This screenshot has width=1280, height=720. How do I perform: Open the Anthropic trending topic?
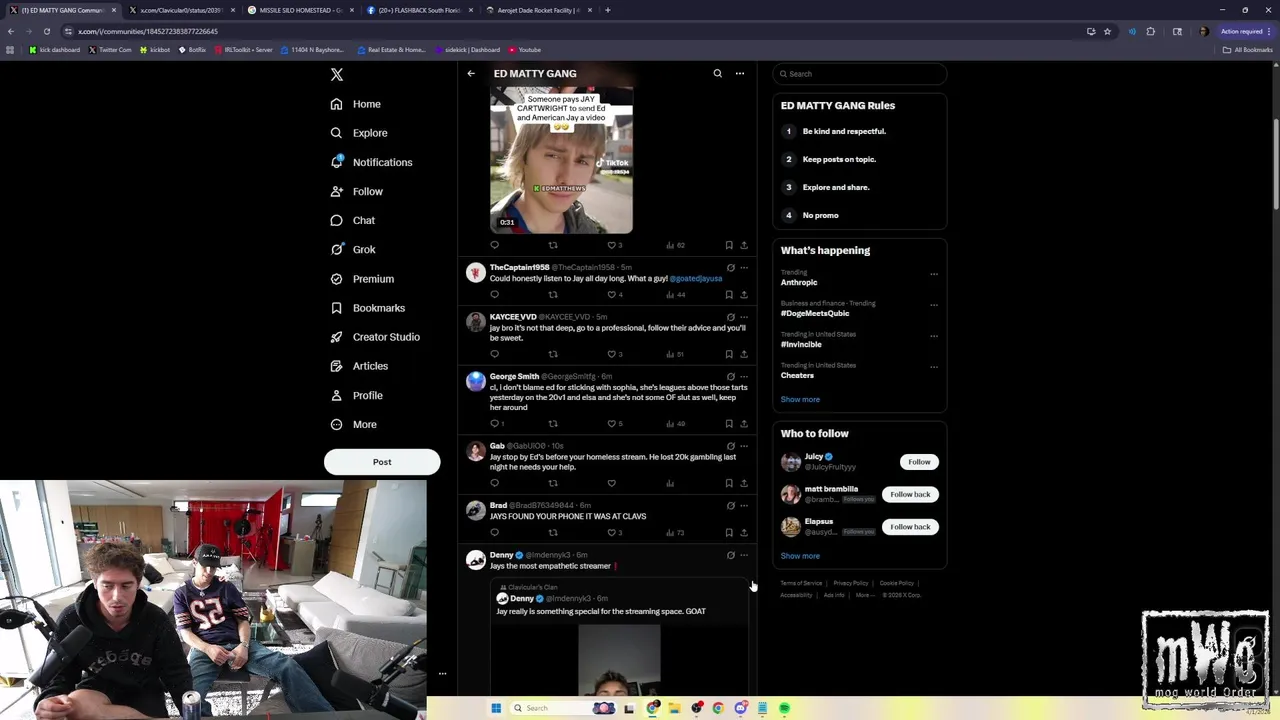point(799,283)
